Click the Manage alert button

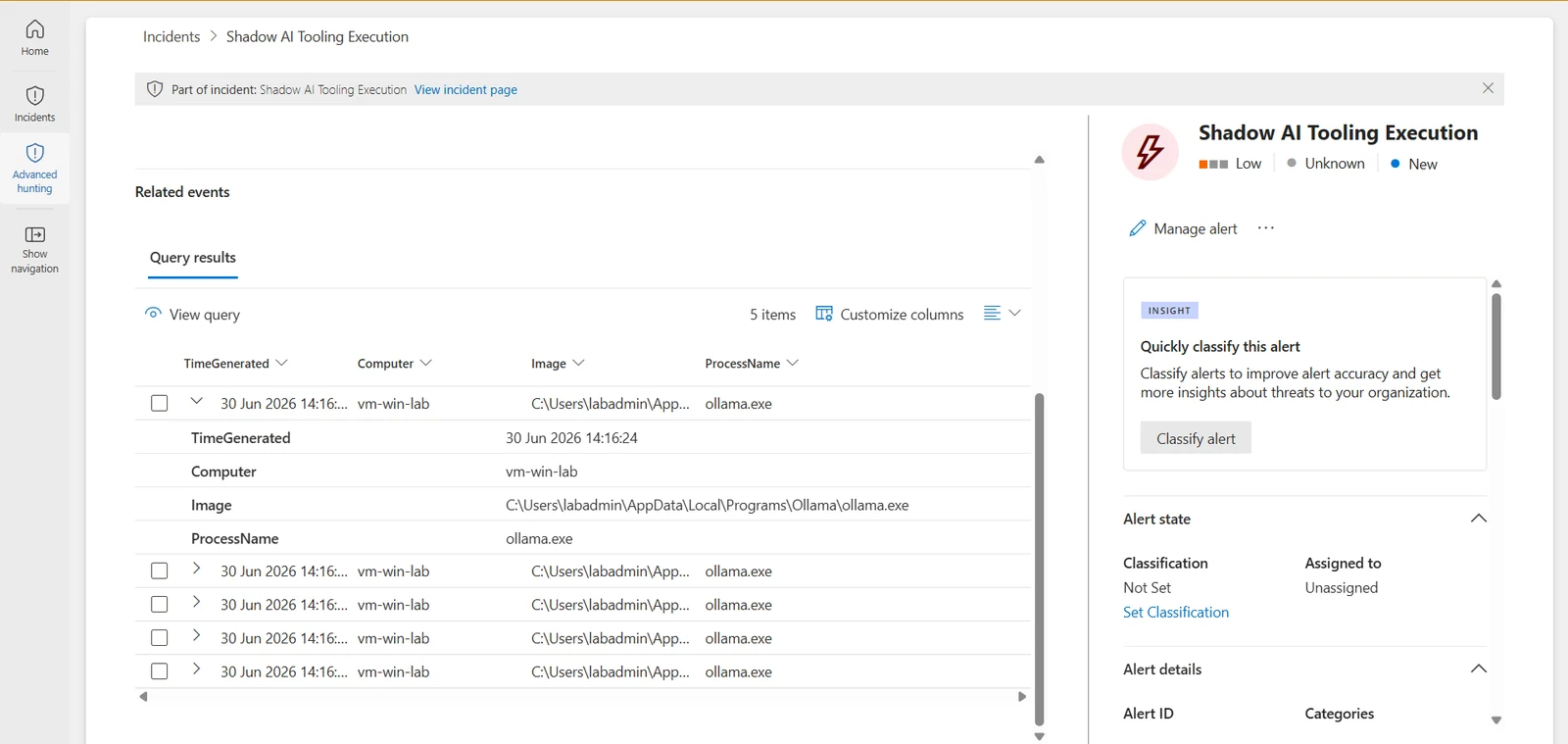(1184, 228)
